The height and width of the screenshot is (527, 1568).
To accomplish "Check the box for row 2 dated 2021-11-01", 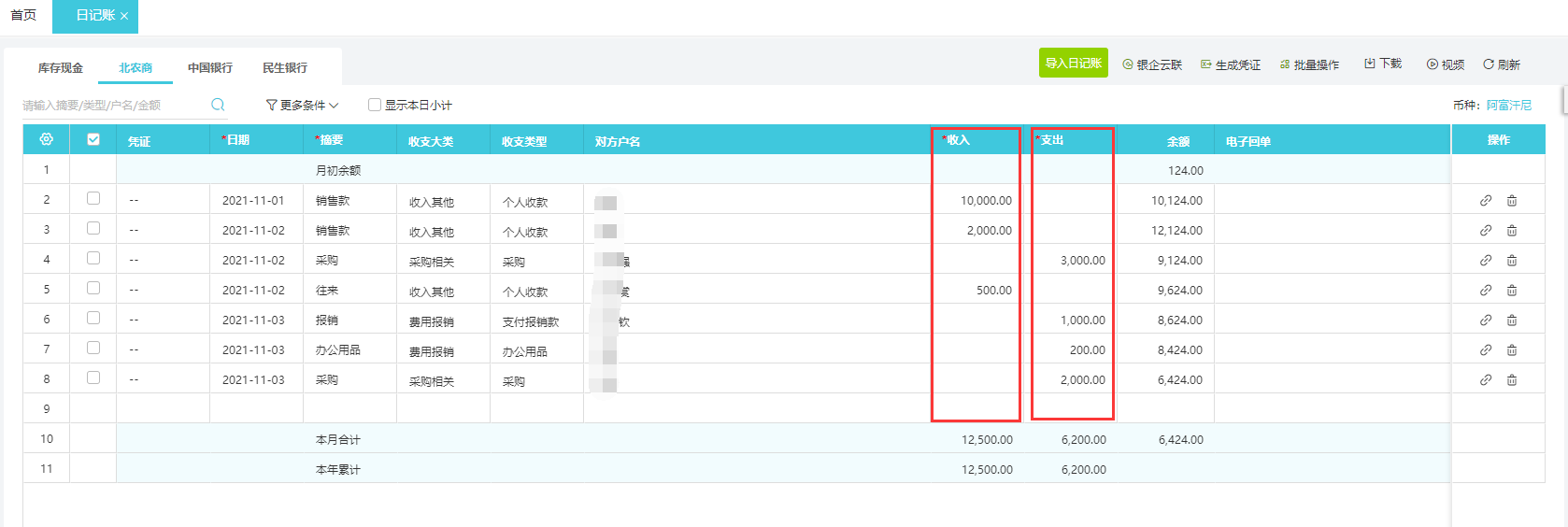I will pos(93,198).
